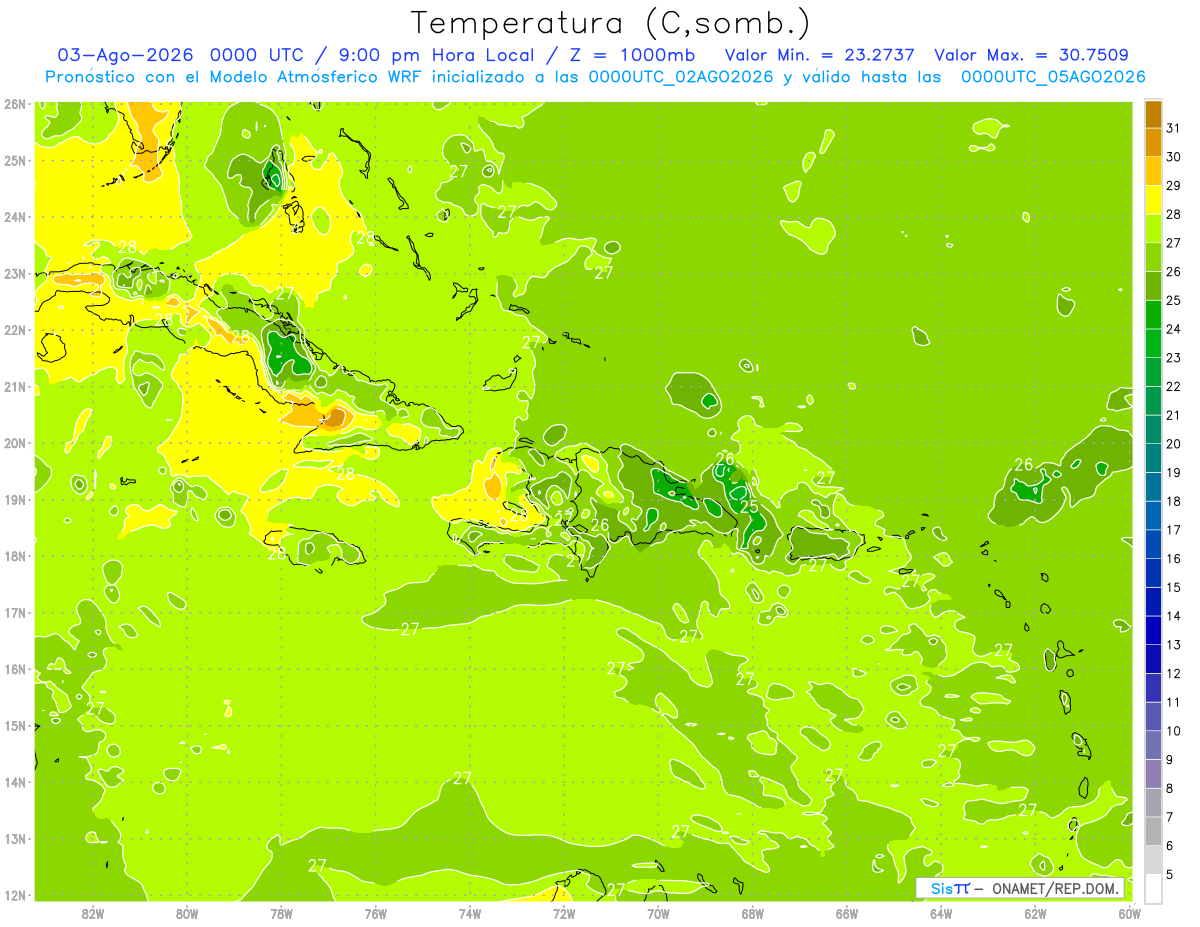The width and height of the screenshot is (1200, 927).
Task: Click the blue "Sisπ" logo text
Action: coord(950,888)
